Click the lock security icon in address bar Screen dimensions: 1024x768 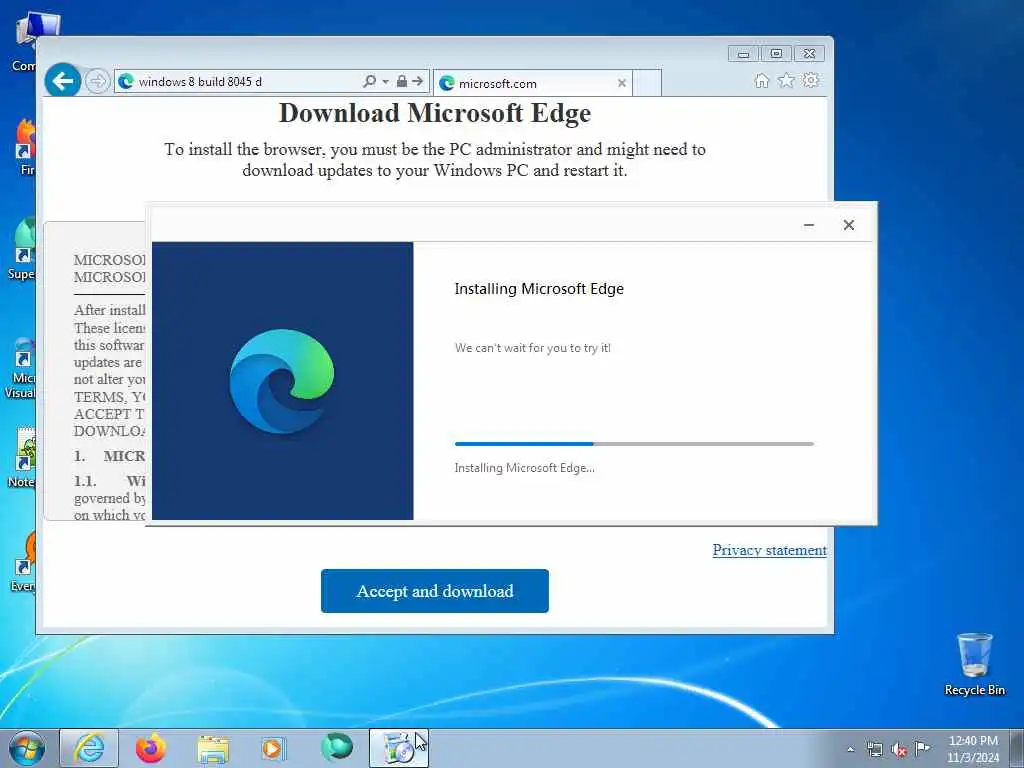click(x=402, y=81)
